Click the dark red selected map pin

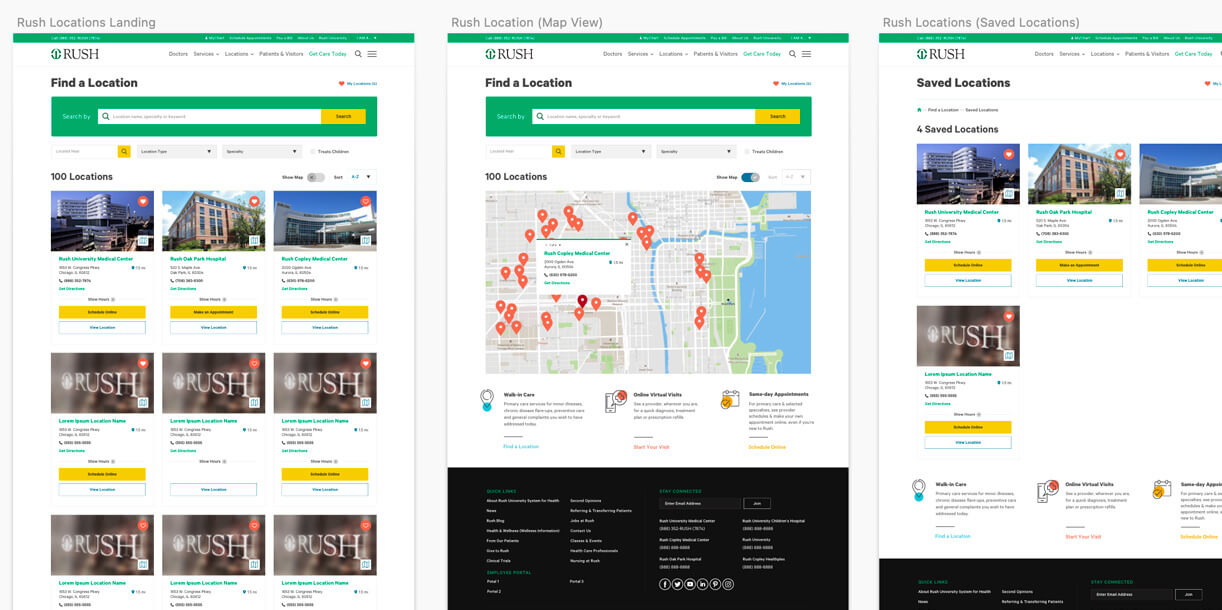tap(582, 300)
